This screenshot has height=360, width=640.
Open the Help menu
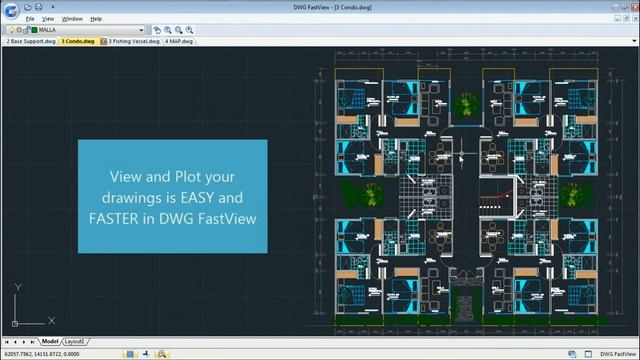[x=96, y=19]
